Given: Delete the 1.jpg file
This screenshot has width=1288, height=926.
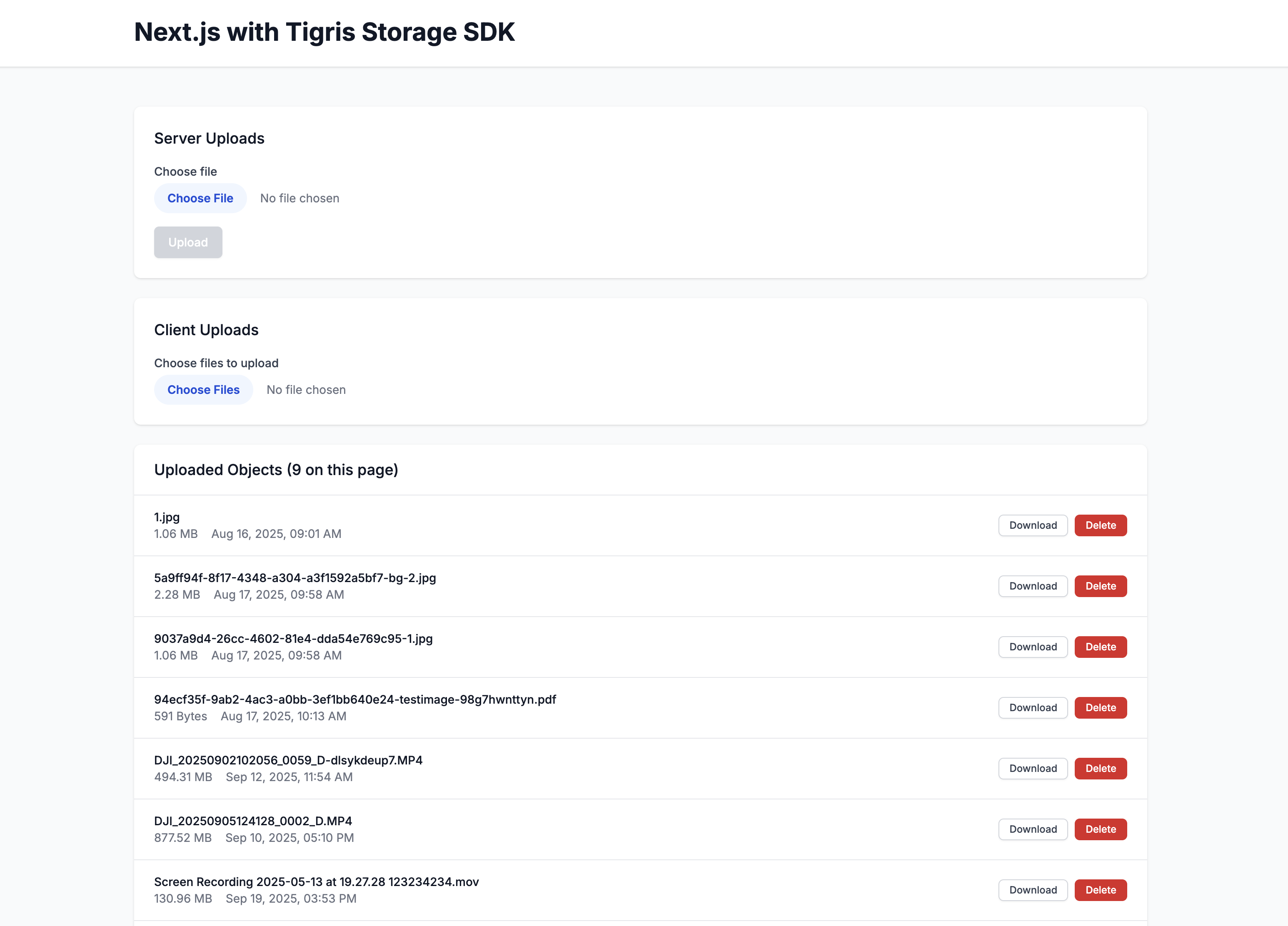Looking at the screenshot, I should coord(1100,525).
